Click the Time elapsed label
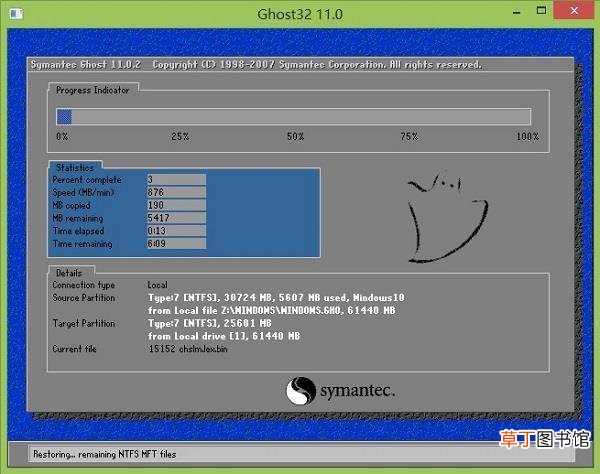This screenshot has height=474, width=600. (78, 231)
